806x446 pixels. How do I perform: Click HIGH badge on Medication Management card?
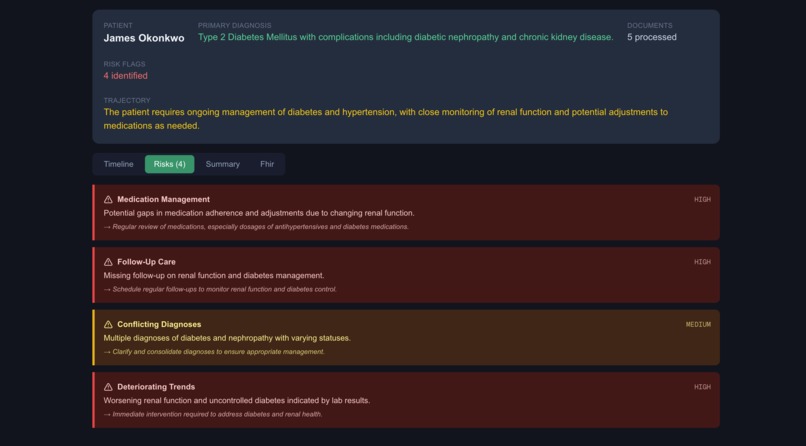[x=702, y=200]
